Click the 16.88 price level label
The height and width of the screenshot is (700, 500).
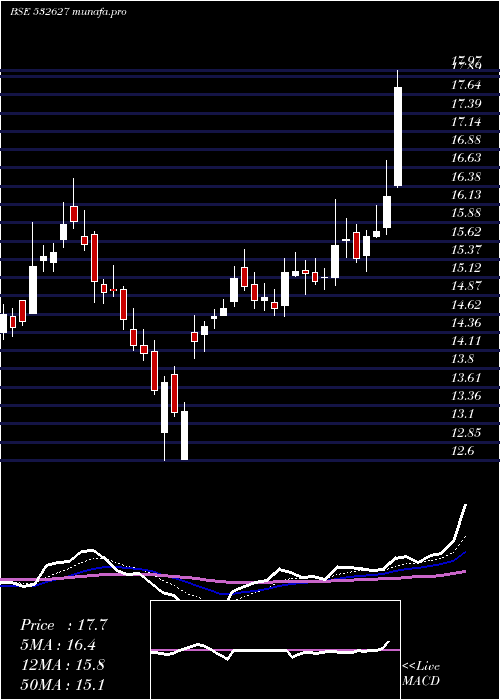point(466,140)
